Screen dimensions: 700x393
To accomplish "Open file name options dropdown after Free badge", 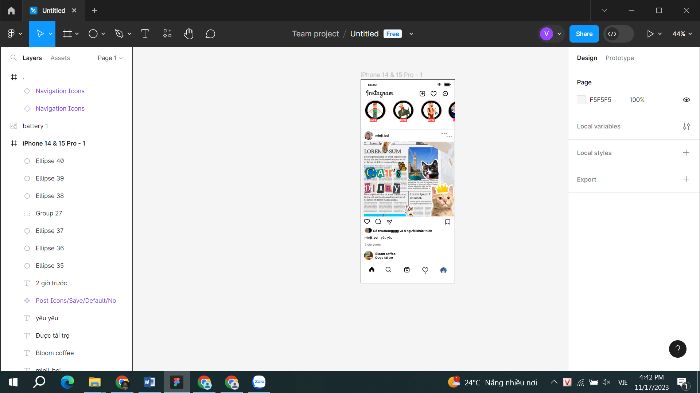I will [411, 34].
